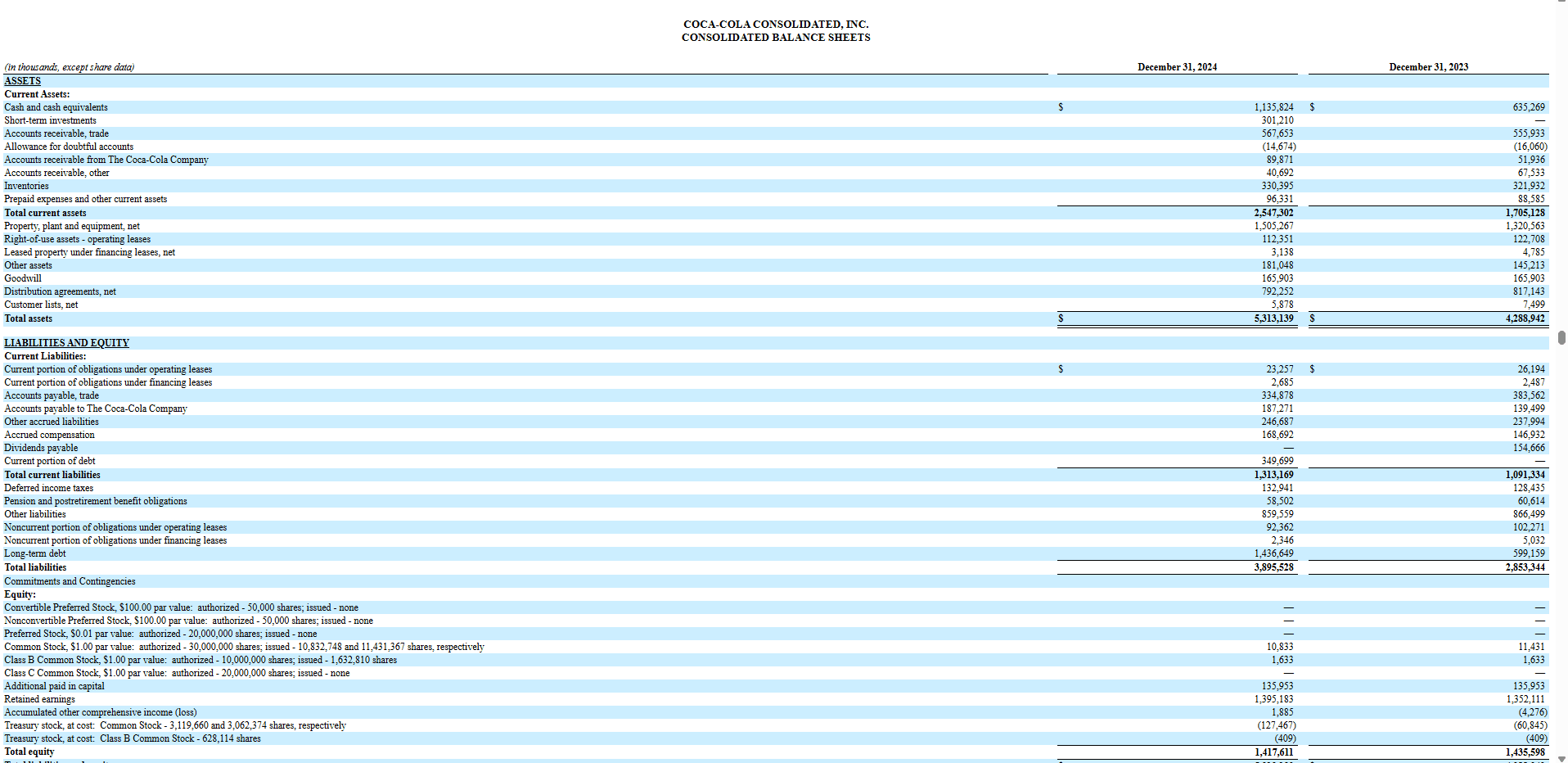Select the LIABILITIES AND EQUITY heading
The width and height of the screenshot is (1568, 763).
click(x=66, y=342)
